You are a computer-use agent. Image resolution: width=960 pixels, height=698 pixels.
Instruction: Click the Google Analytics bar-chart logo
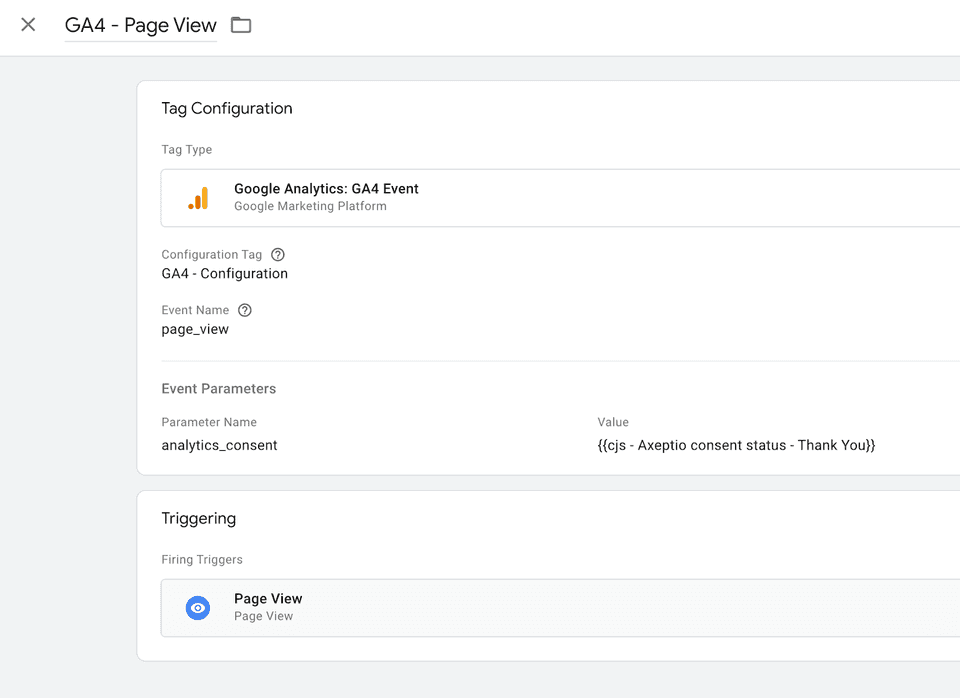(x=198, y=198)
